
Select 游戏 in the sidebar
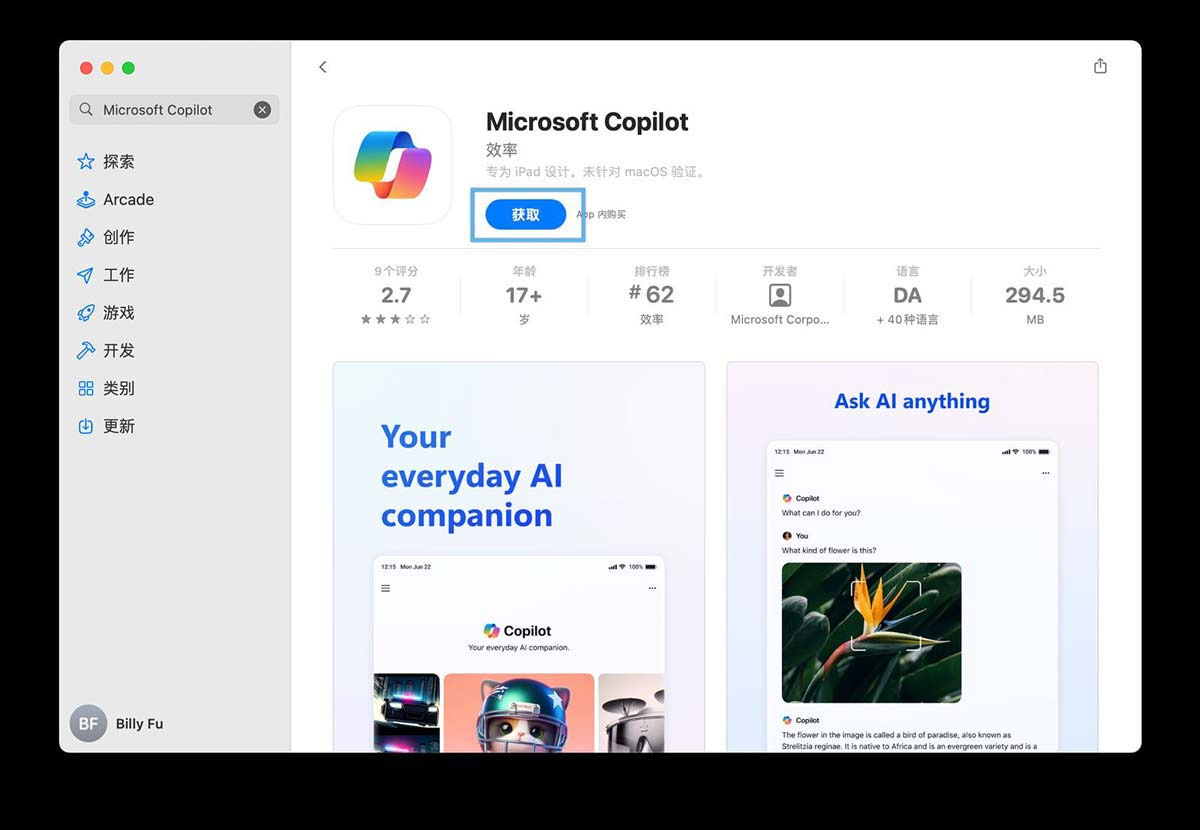tap(118, 313)
